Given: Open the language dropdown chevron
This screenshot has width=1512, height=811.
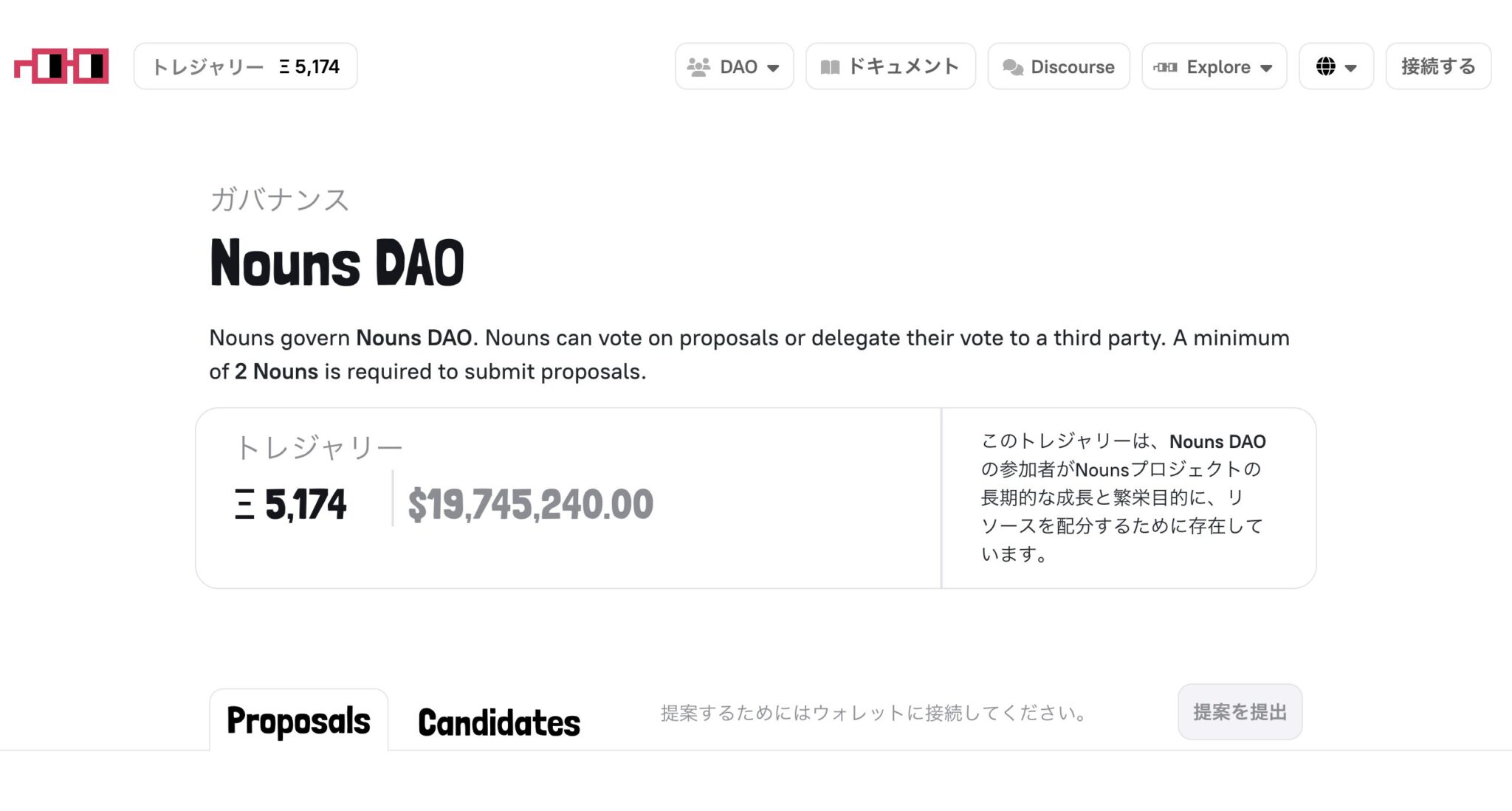Looking at the screenshot, I should [1352, 67].
